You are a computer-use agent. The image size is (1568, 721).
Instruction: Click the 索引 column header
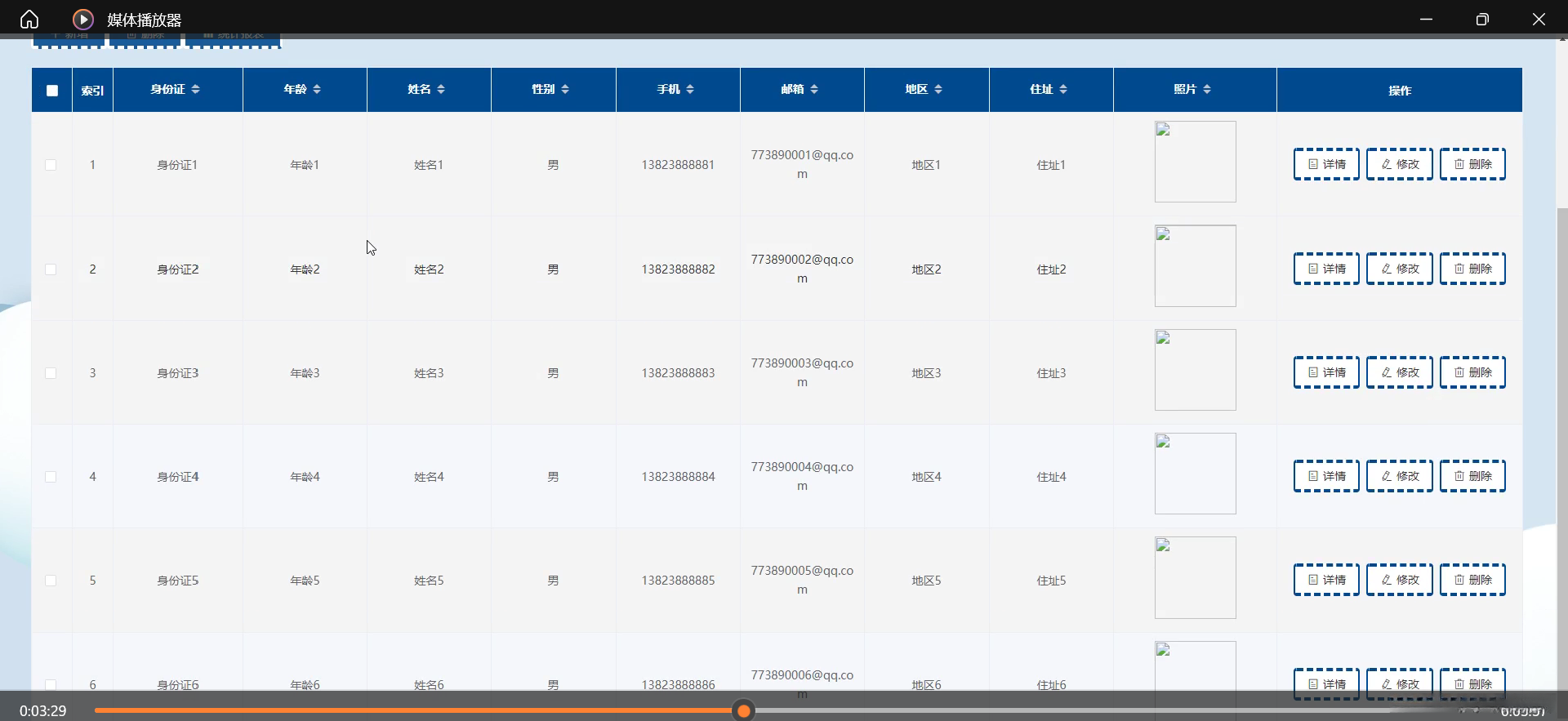92,91
